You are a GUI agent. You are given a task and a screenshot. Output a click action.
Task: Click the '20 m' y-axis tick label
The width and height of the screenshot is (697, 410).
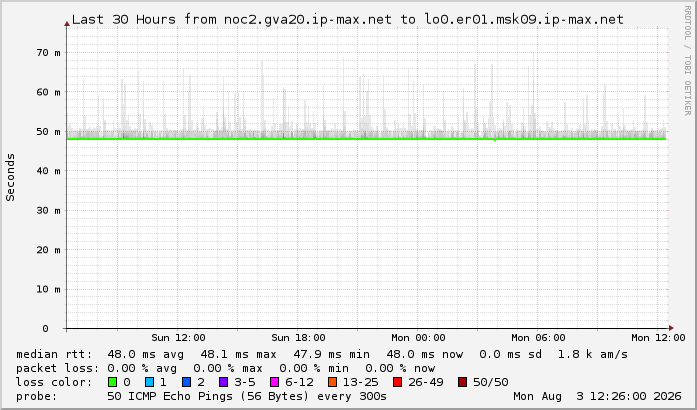(48, 250)
